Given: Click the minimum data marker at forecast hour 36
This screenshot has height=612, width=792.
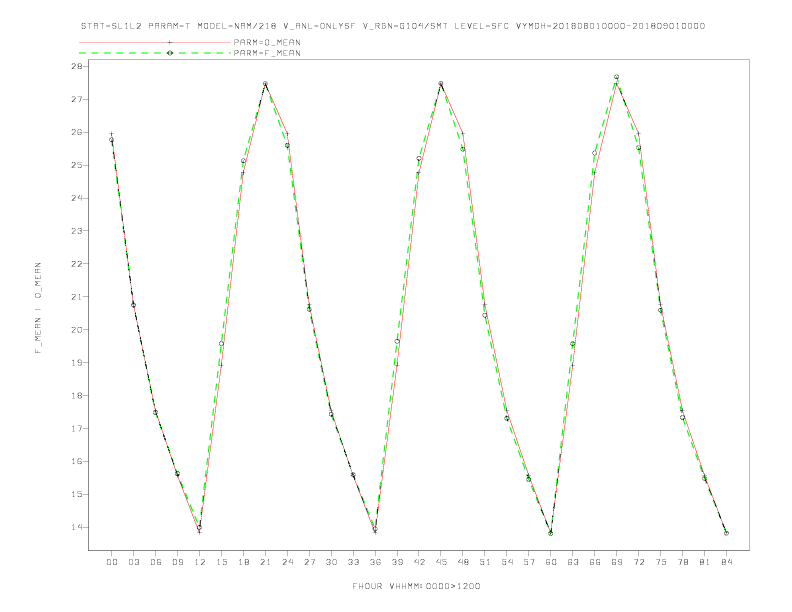Looking at the screenshot, I should 375,530.
